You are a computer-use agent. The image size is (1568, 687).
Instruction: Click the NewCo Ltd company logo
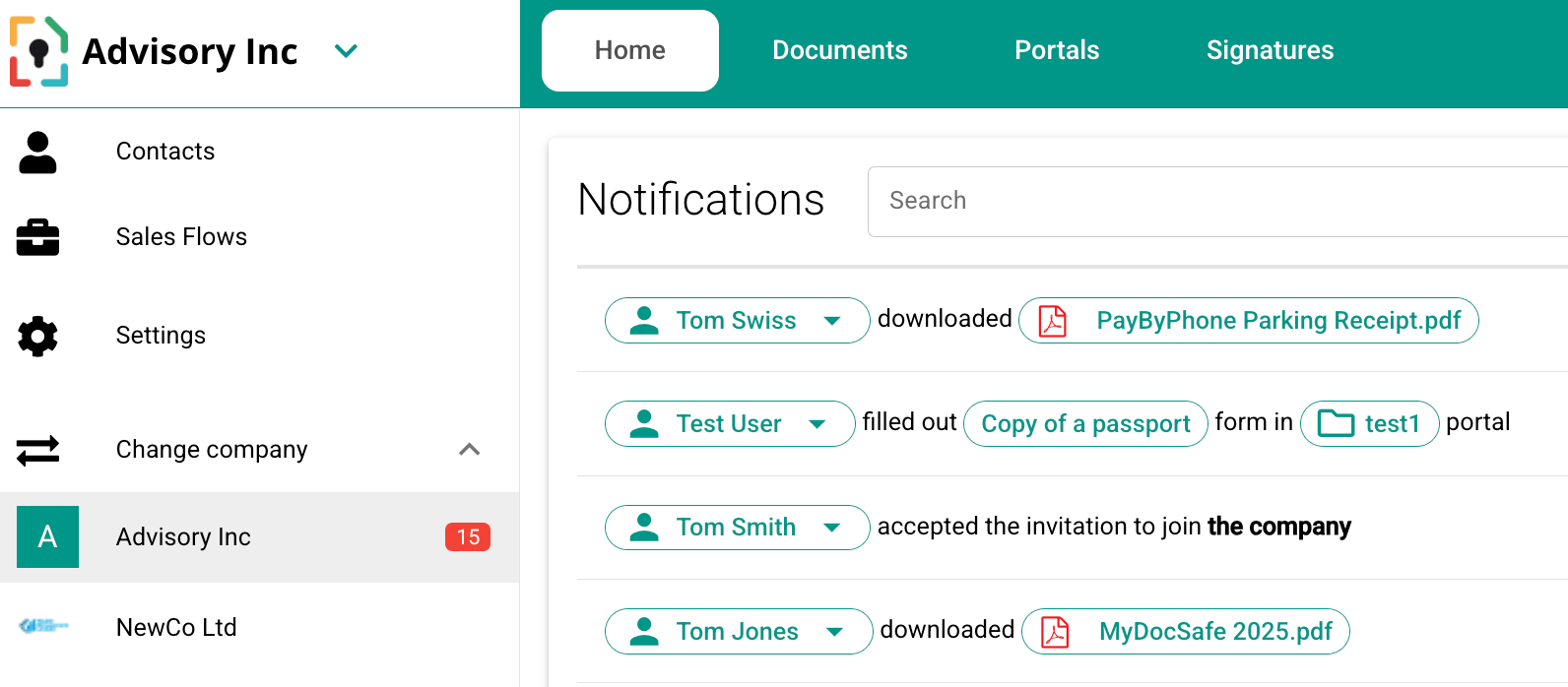(x=44, y=626)
